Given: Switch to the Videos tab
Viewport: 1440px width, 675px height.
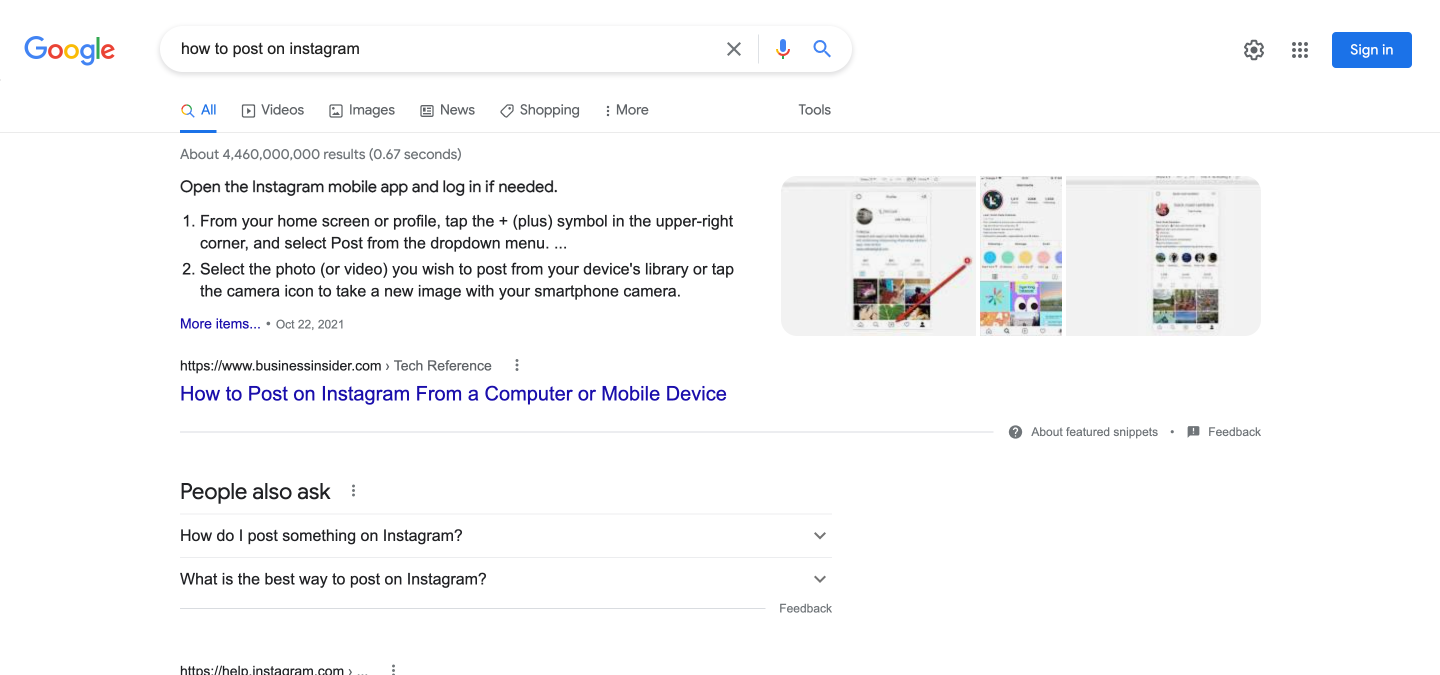Looking at the screenshot, I should point(273,110).
